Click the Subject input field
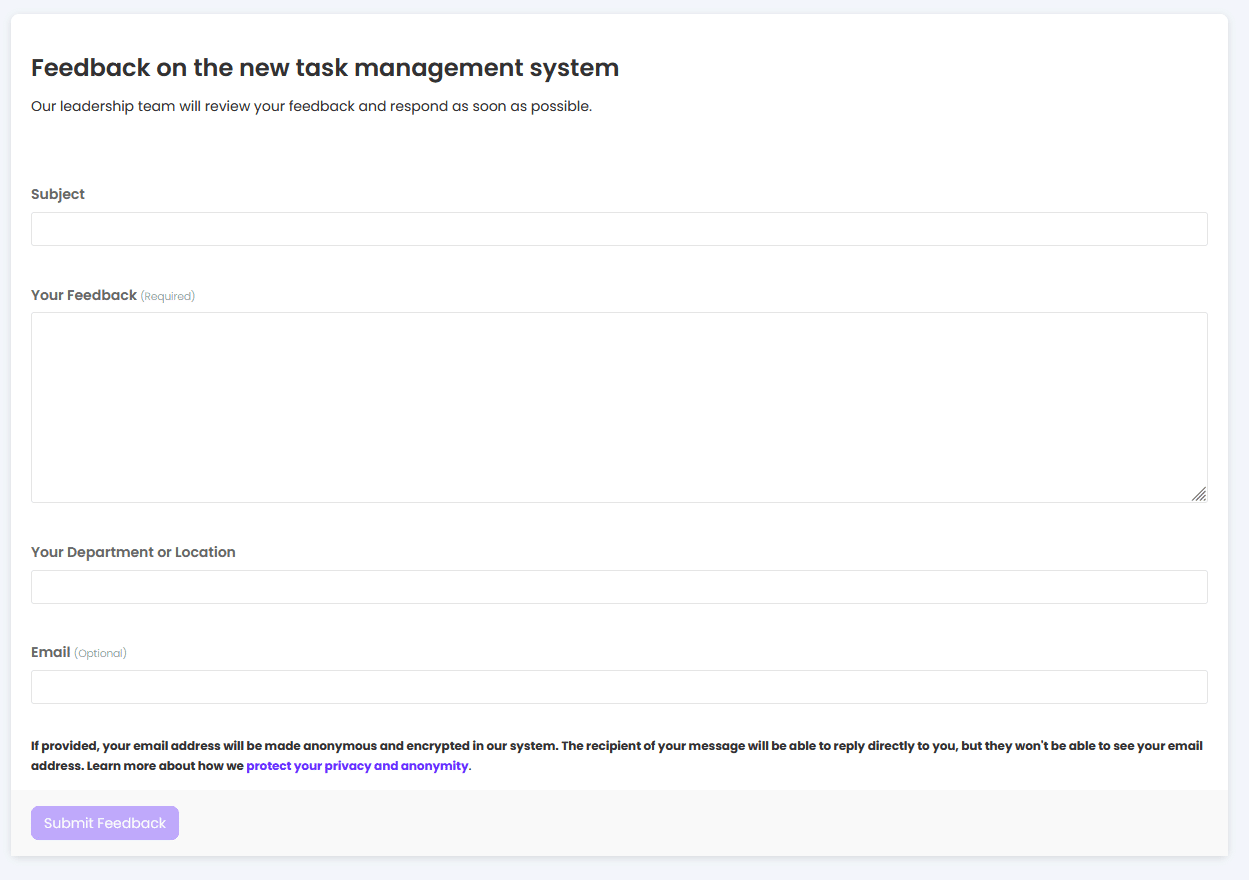The width and height of the screenshot is (1249, 880). click(x=619, y=229)
